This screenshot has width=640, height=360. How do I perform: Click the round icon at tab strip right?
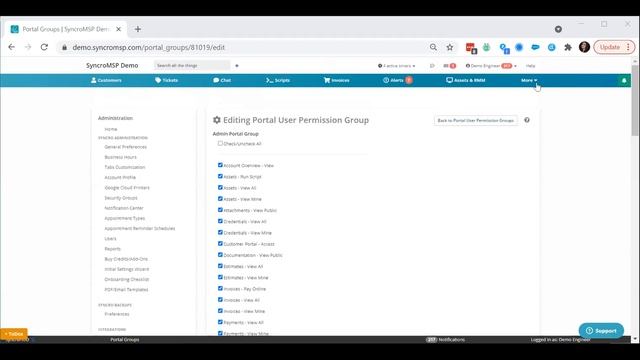click(558, 29)
